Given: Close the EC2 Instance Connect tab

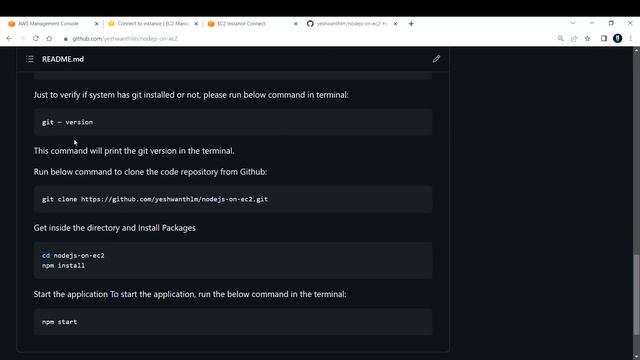Looking at the screenshot, I should coord(296,24).
